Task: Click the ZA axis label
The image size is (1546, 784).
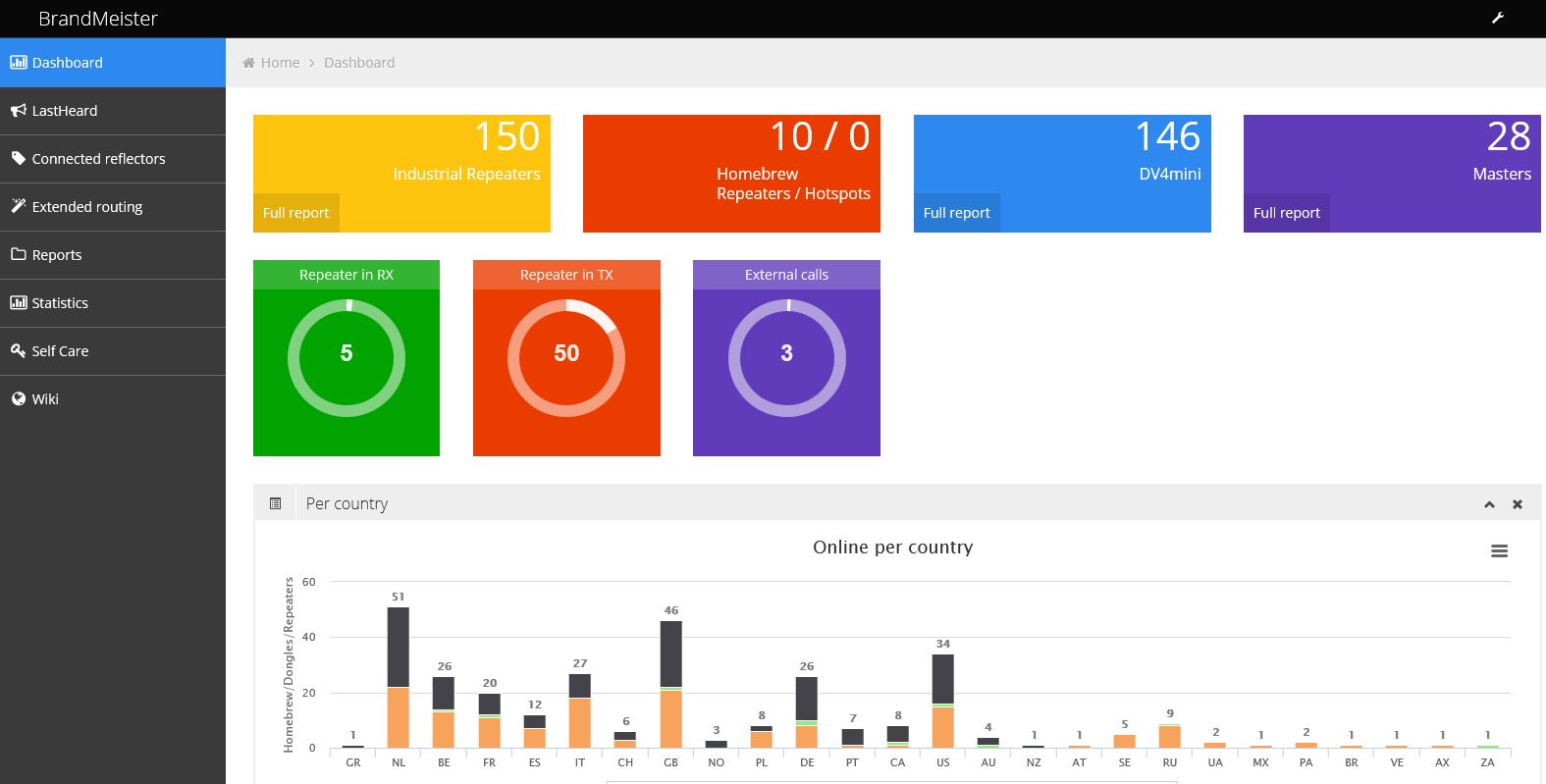Action: click(1487, 762)
